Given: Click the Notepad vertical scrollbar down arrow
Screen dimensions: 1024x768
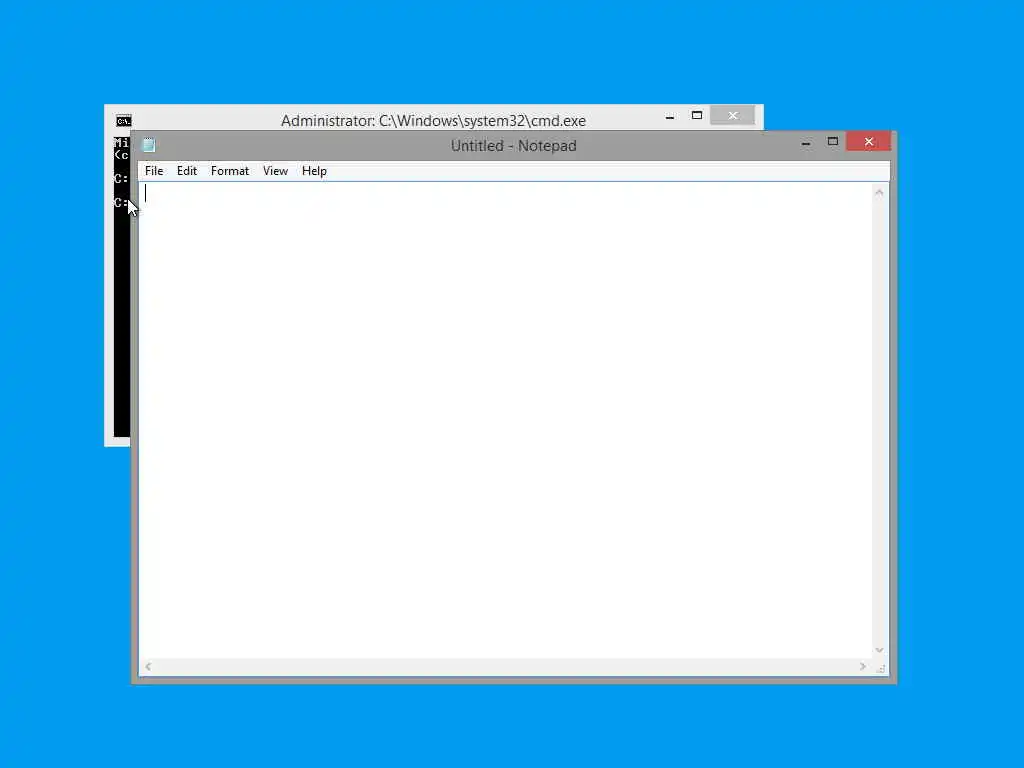Looking at the screenshot, I should (x=879, y=650).
